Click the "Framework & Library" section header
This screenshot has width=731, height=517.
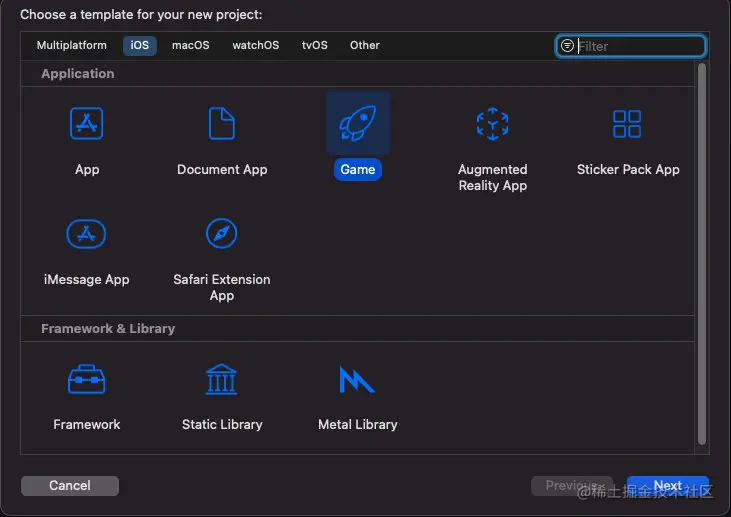pos(108,329)
